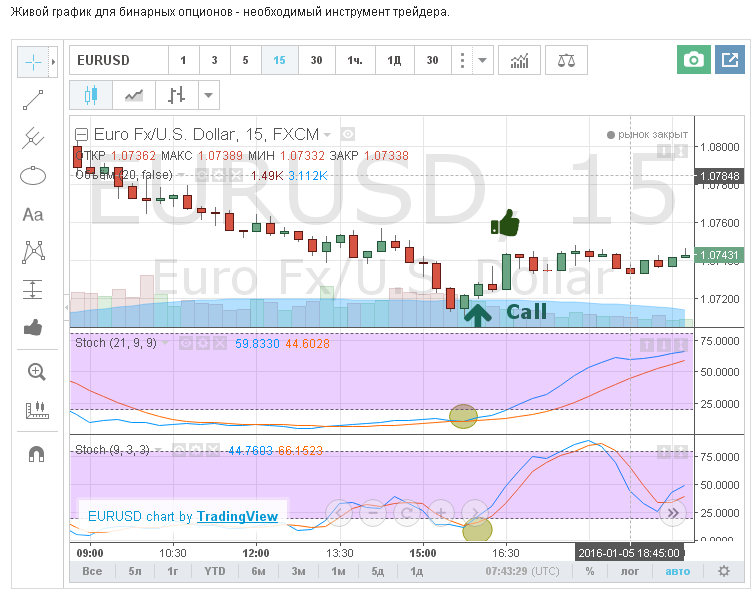Select the zoom in magnifier tool
This screenshot has width=752, height=596.
(x=36, y=372)
